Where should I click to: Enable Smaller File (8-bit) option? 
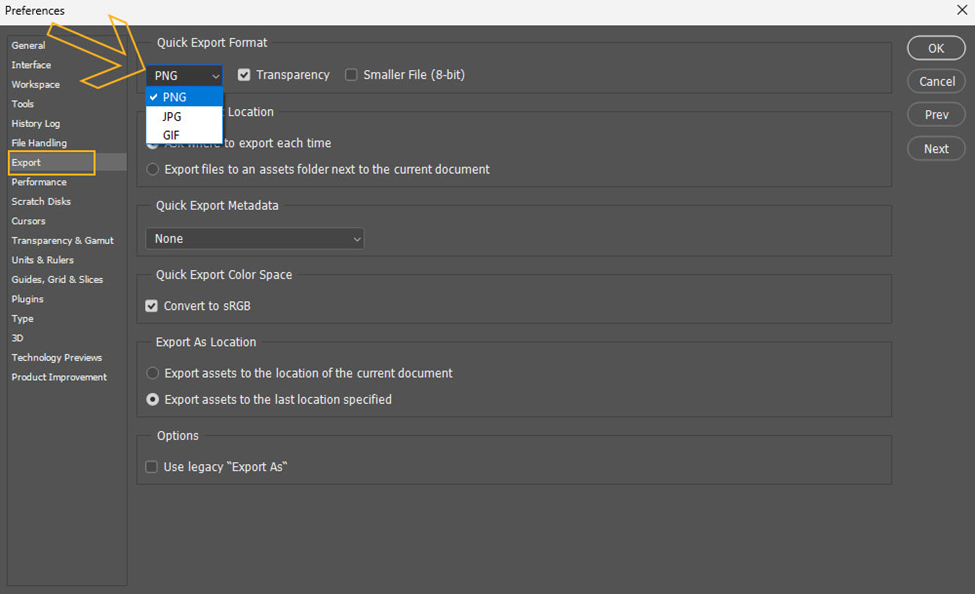[351, 75]
